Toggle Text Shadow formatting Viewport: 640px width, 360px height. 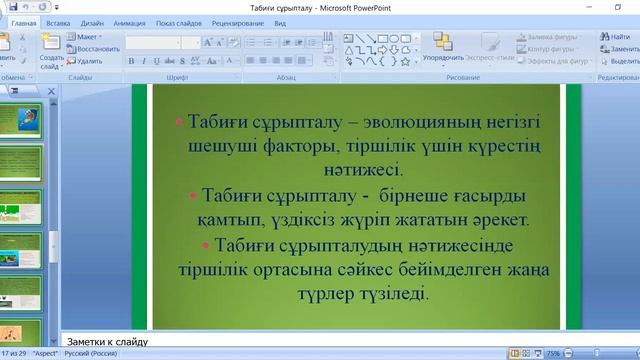pos(182,61)
